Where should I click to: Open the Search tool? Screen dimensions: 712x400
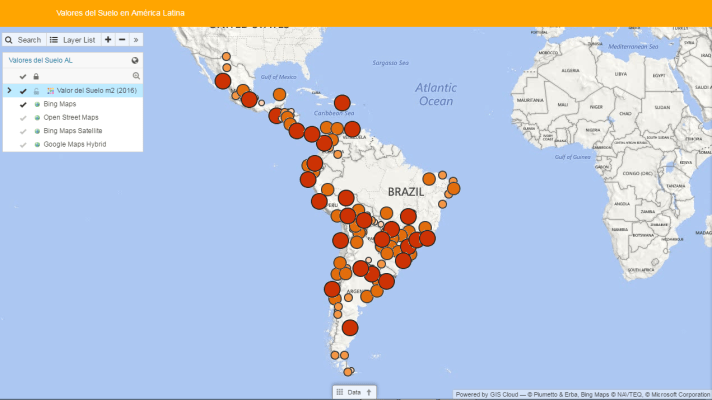click(x=24, y=40)
